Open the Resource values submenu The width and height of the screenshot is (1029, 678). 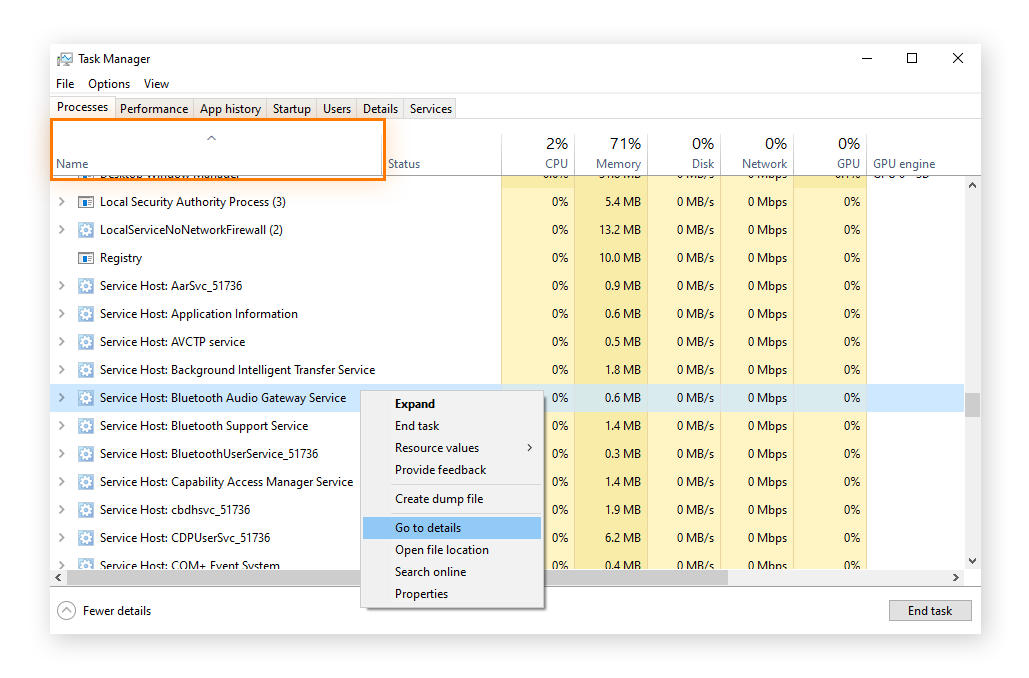coord(438,447)
